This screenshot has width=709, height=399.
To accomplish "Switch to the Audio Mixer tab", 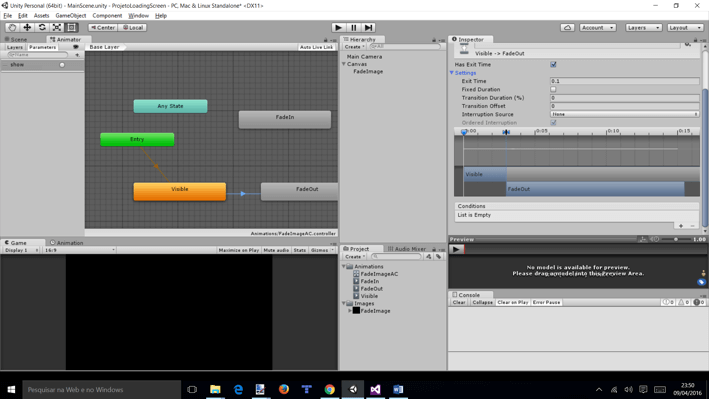I will [x=407, y=249].
